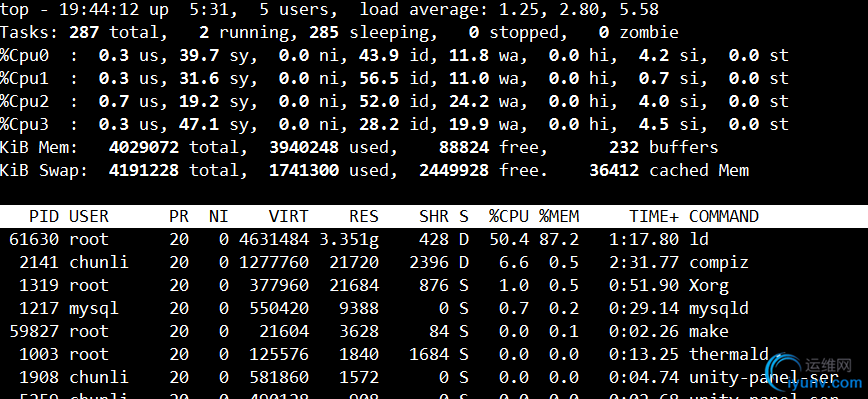
Task: Click the COMMAND column header
Action: coord(724,216)
